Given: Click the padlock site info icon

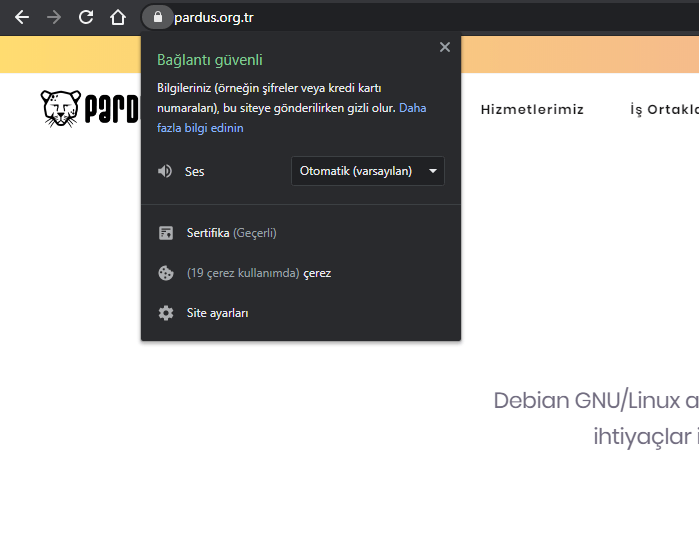Looking at the screenshot, I should (x=157, y=17).
